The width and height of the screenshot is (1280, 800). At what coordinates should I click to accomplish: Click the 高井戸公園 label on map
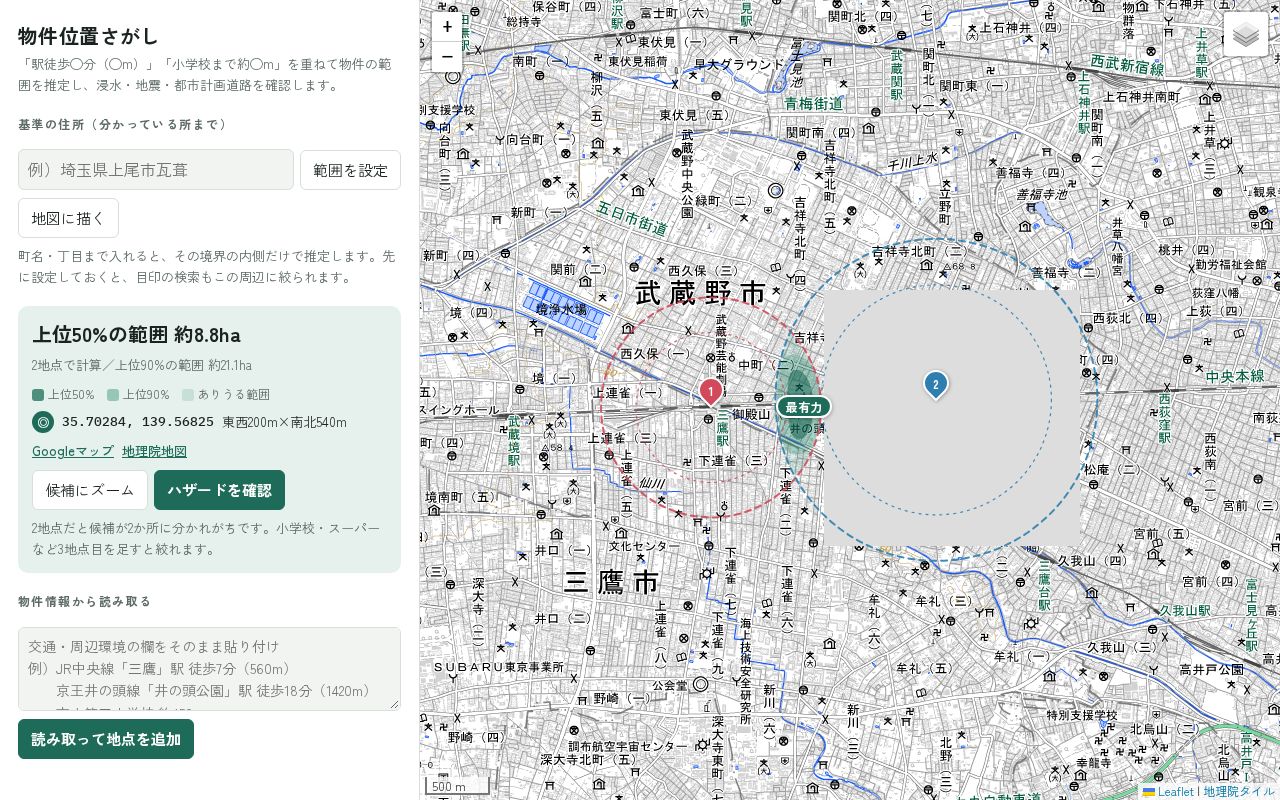pos(1211,670)
